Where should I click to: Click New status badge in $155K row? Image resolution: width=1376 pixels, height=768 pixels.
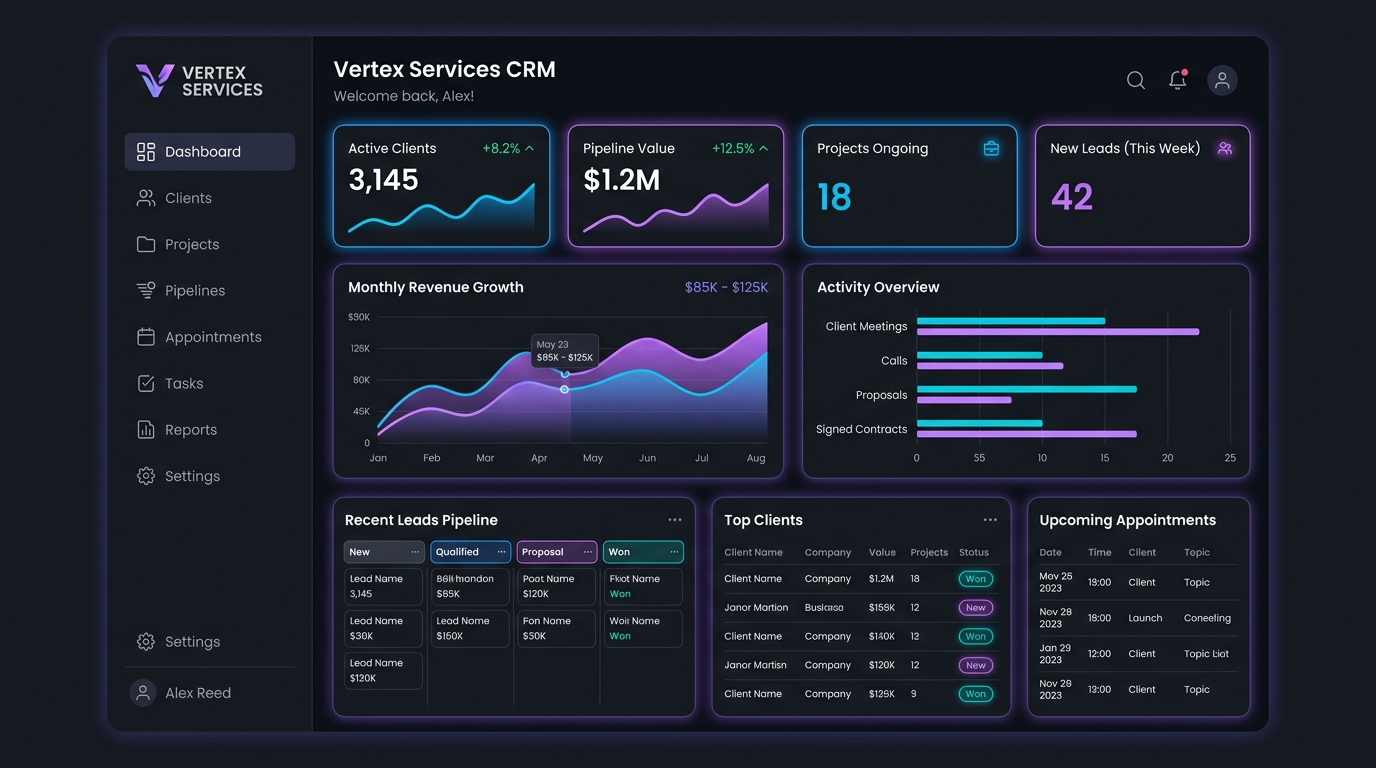click(x=976, y=607)
